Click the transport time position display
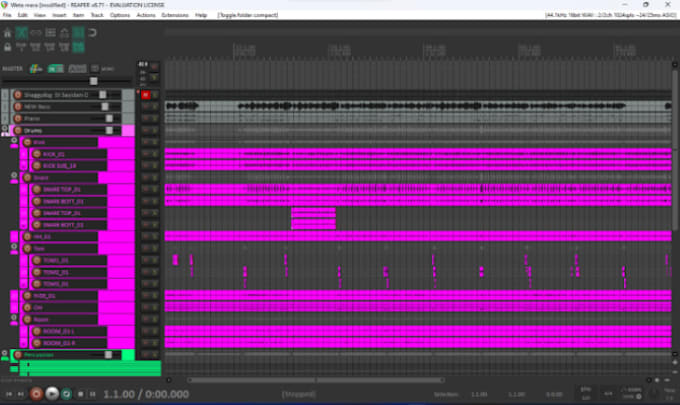 (146, 394)
